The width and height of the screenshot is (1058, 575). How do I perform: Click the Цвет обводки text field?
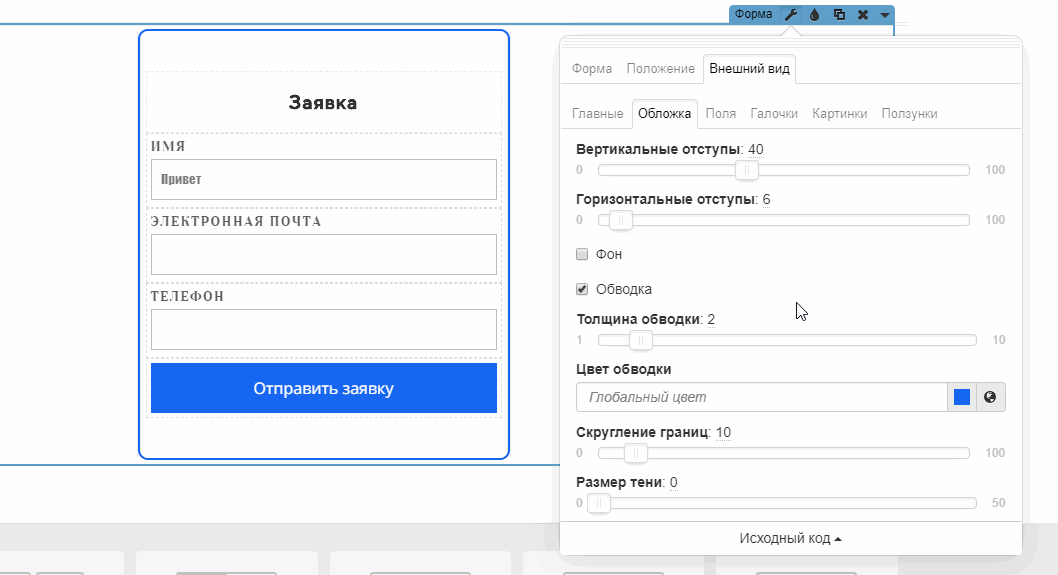[761, 397]
